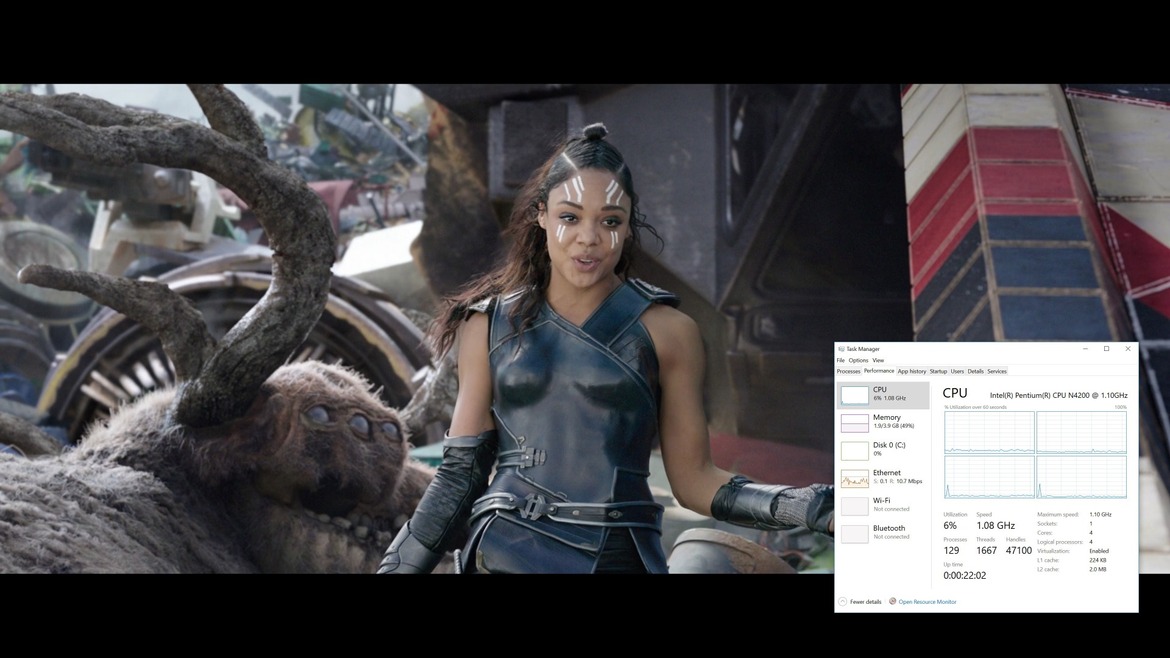
Task: Click the "100%" graph scale label
Action: point(1121,407)
